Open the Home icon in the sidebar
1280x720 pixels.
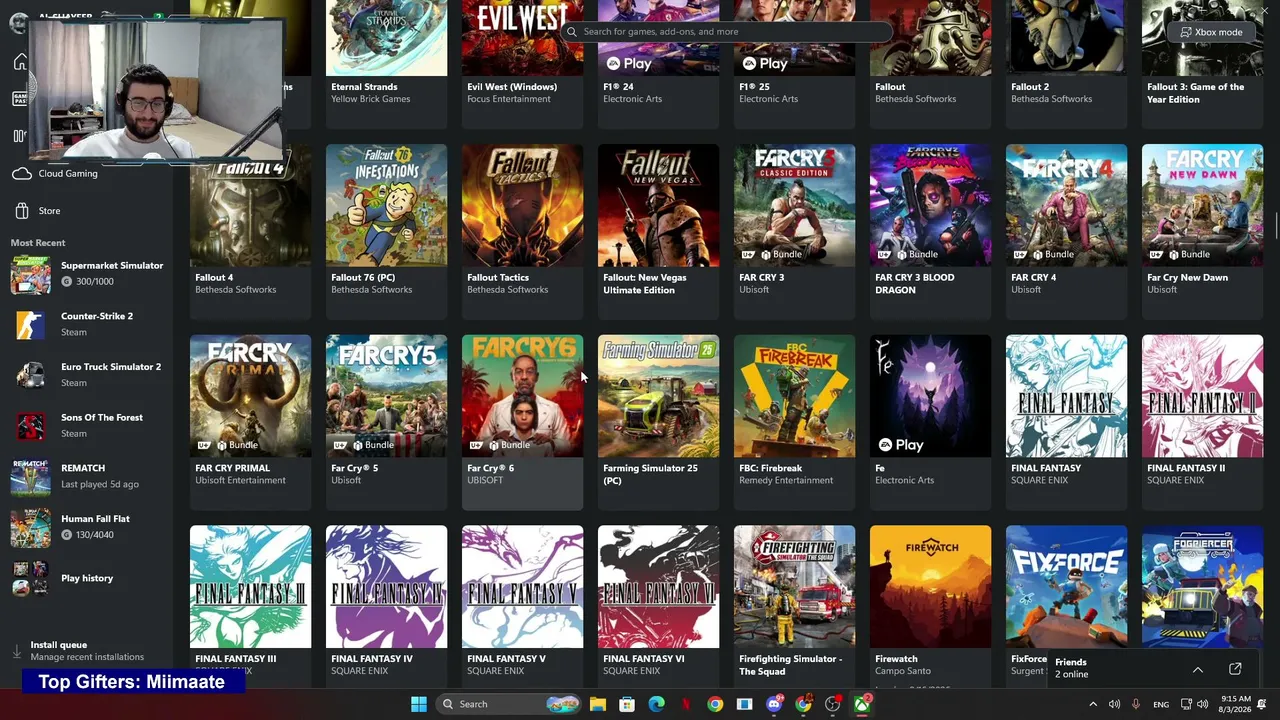coord(20,63)
